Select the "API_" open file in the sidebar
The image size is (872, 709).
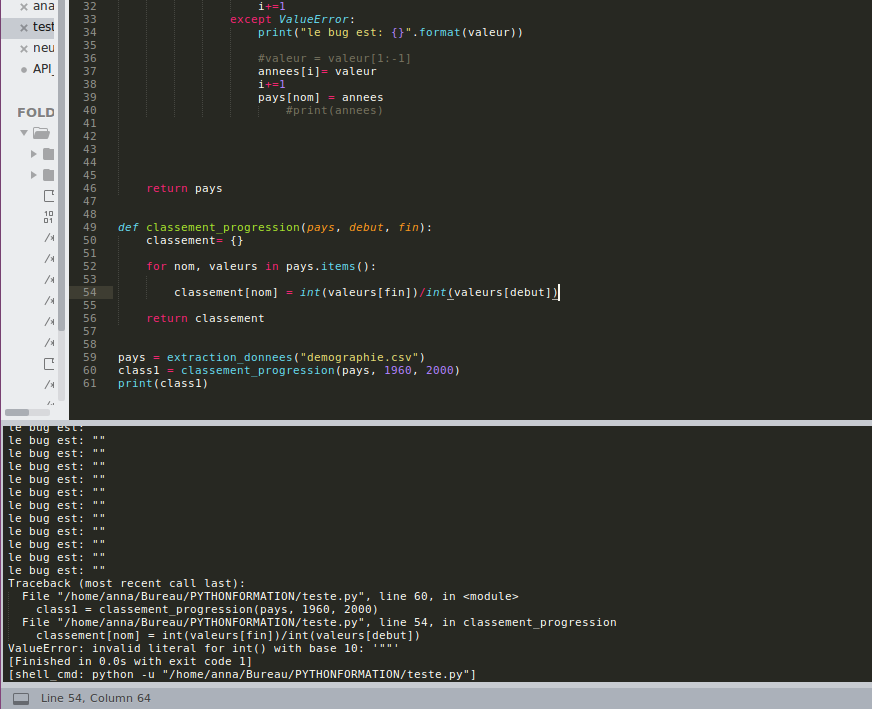click(x=43, y=69)
